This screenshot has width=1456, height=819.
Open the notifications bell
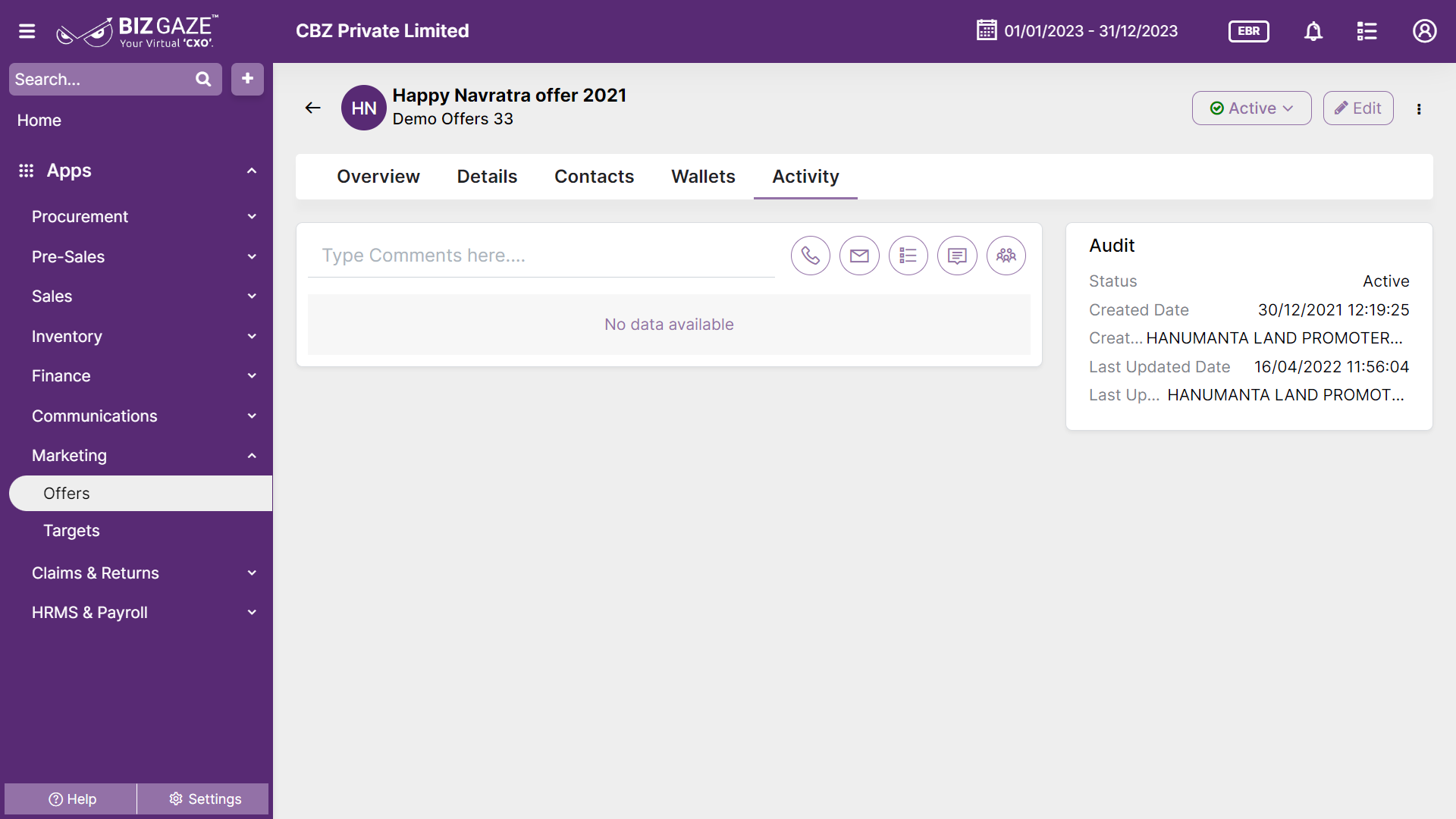[x=1313, y=31]
